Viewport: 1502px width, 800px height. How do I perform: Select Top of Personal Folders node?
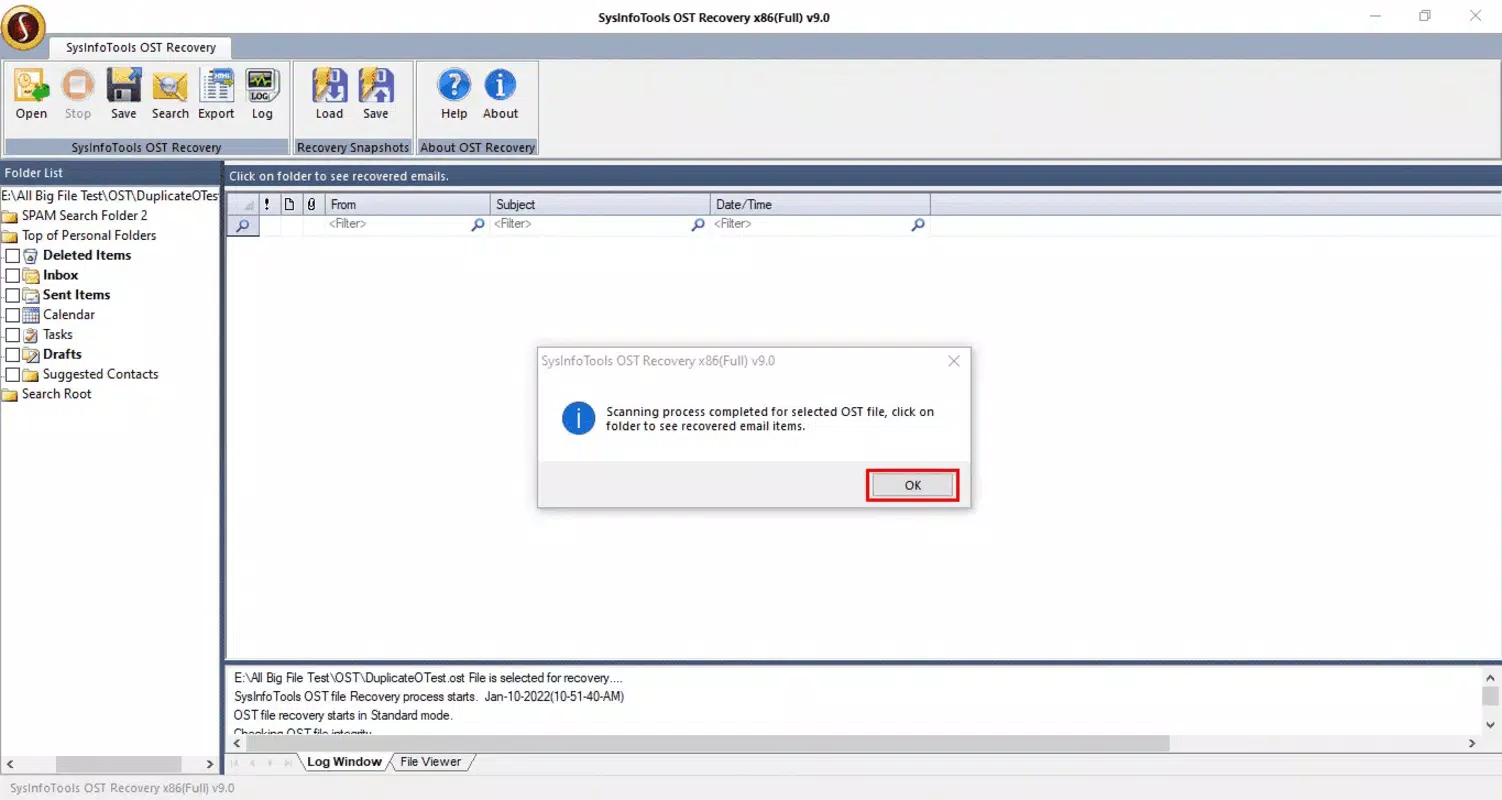point(89,236)
